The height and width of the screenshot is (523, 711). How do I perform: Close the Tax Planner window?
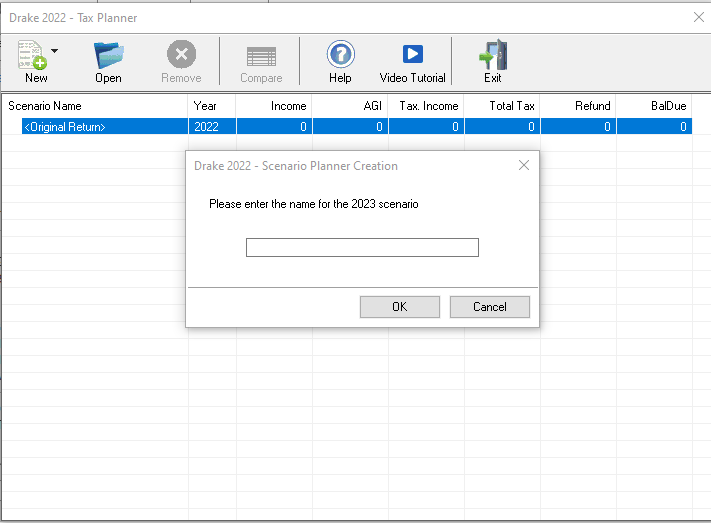click(699, 17)
